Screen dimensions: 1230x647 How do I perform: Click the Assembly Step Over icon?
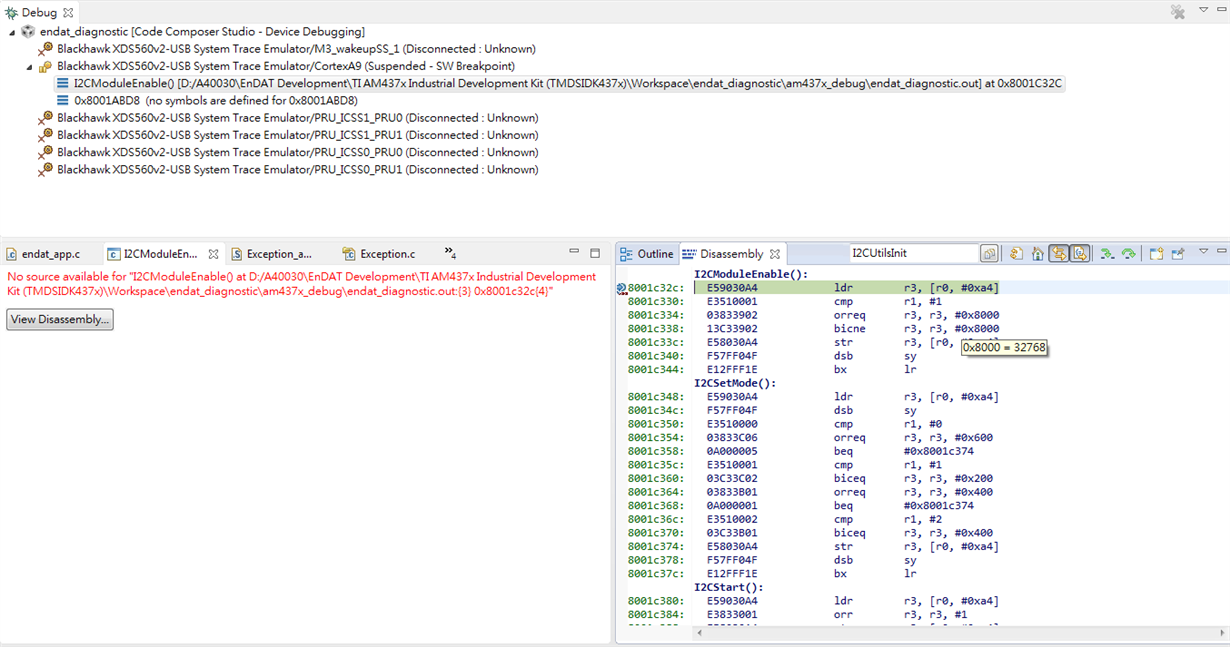point(1128,254)
